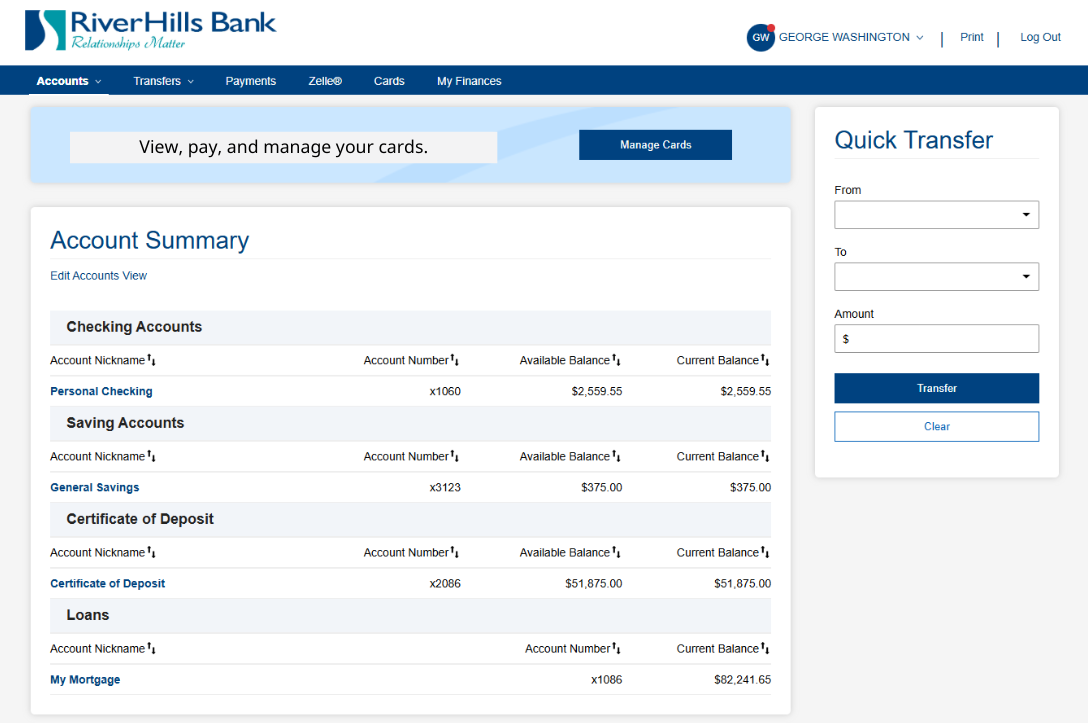This screenshot has height=723, width=1088.
Task: Click the $82,241.65 mortgage balance
Action: [742, 680]
